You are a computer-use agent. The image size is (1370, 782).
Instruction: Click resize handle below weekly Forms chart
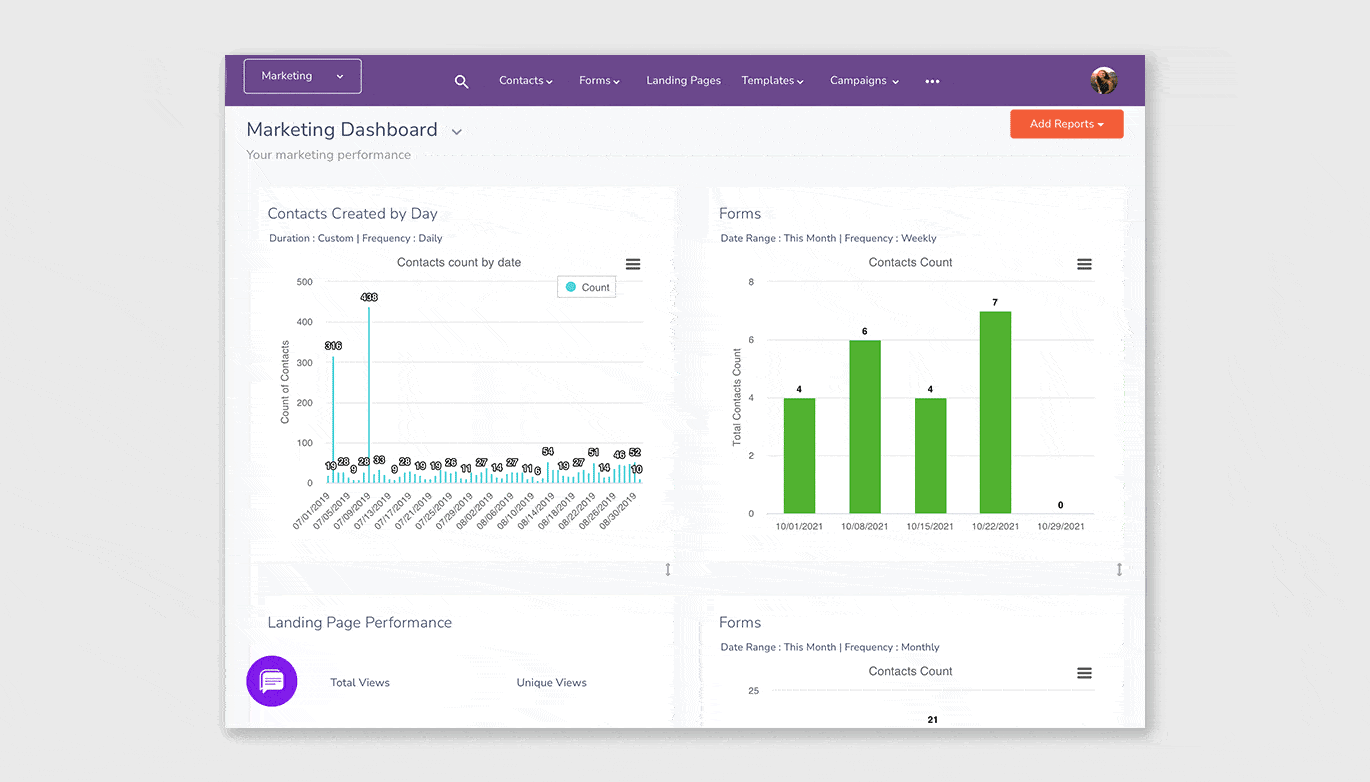coord(1119,570)
